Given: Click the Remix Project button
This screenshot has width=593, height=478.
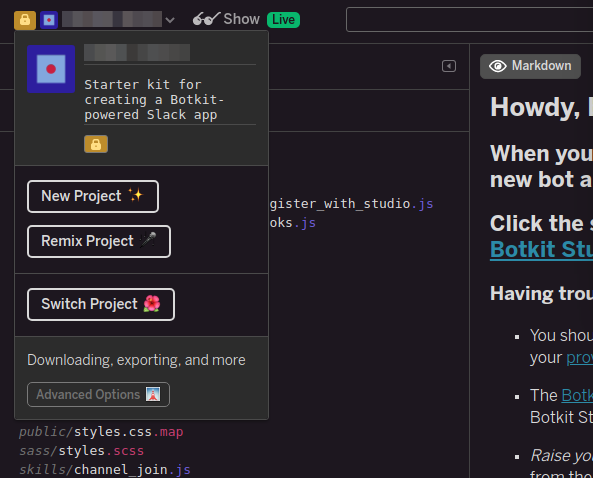Looking at the screenshot, I should point(99,241).
